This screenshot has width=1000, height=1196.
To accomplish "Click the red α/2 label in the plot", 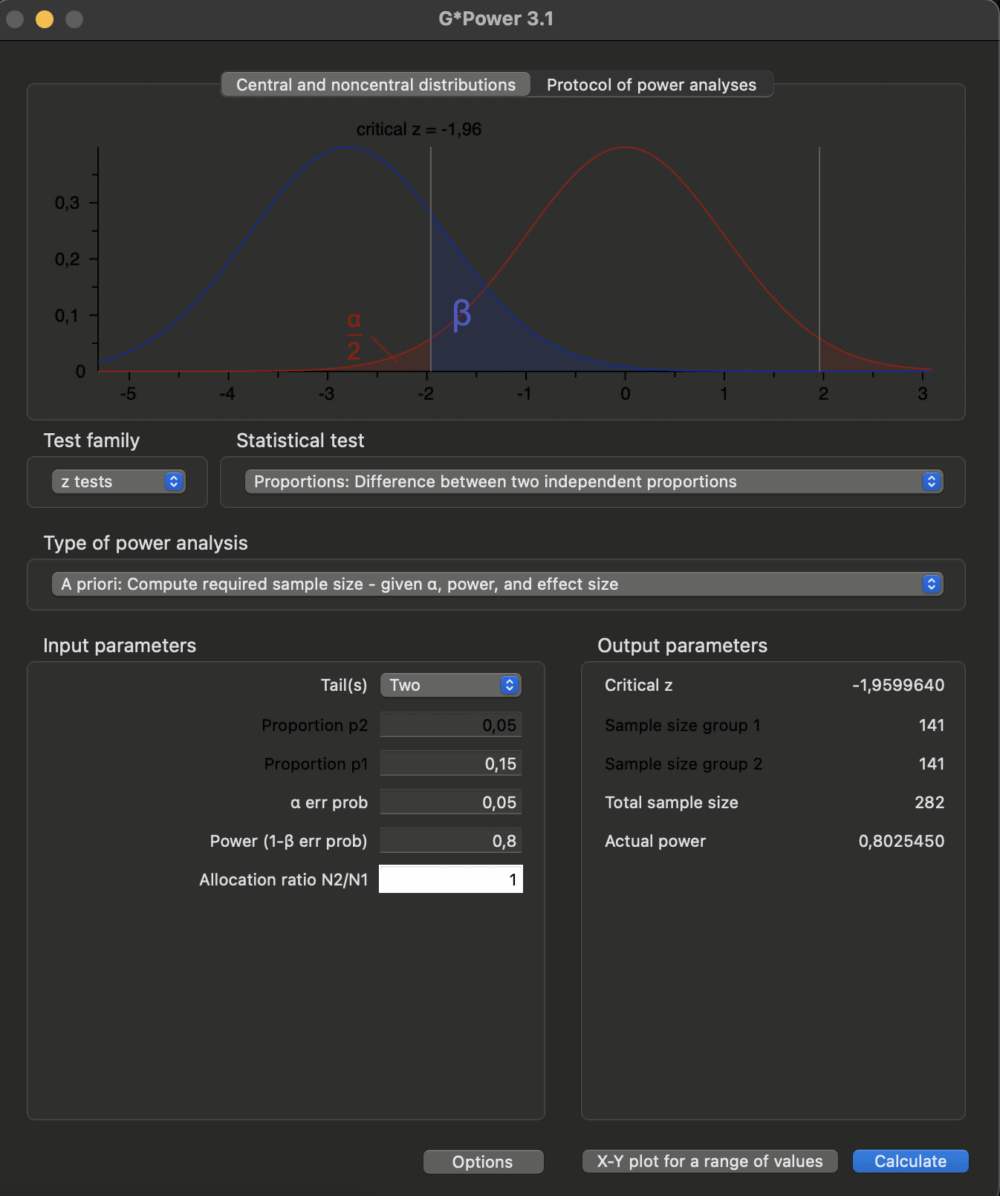I will [354, 336].
